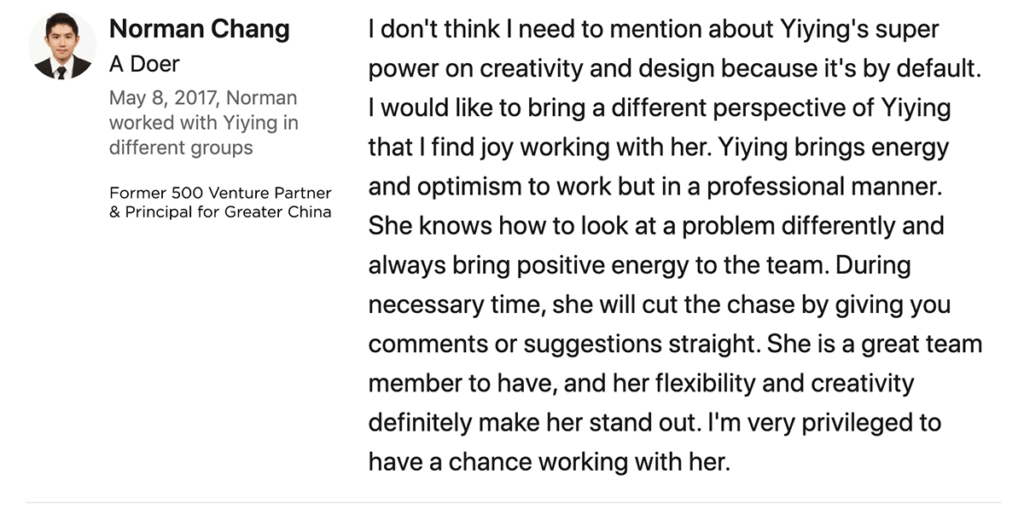Click line "that I find joy working with her"
The width and height of the screenshot is (1024, 515).
(658, 148)
